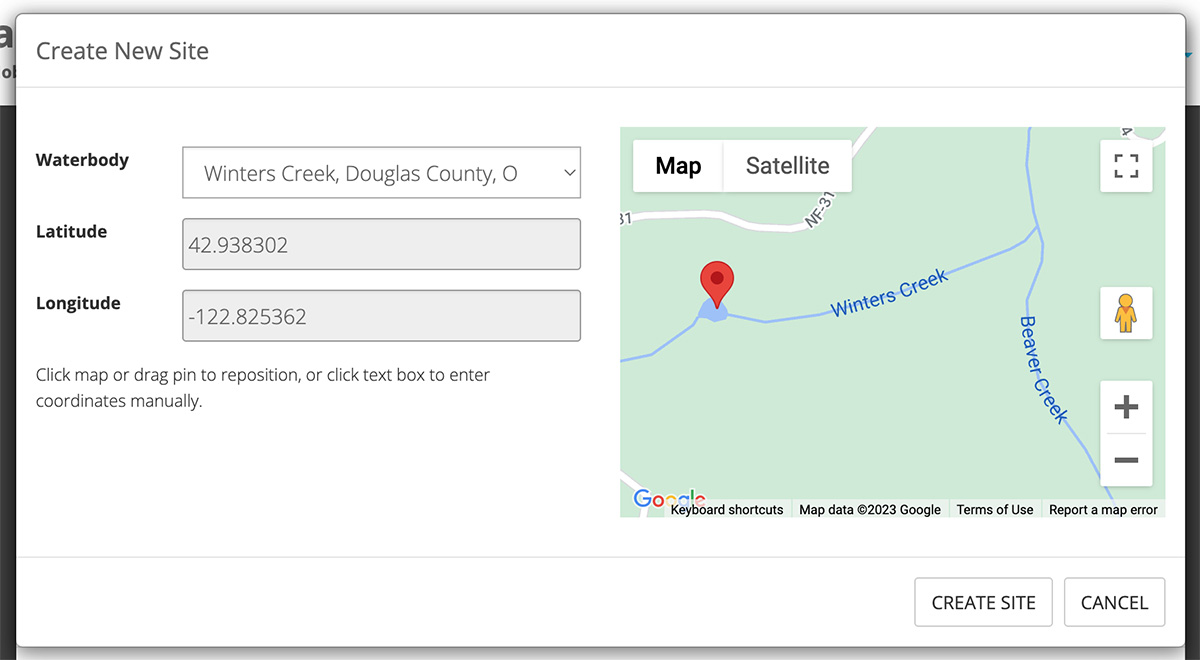Open the Waterbody dropdown
Screen dimensions: 1200x660
[x=381, y=173]
